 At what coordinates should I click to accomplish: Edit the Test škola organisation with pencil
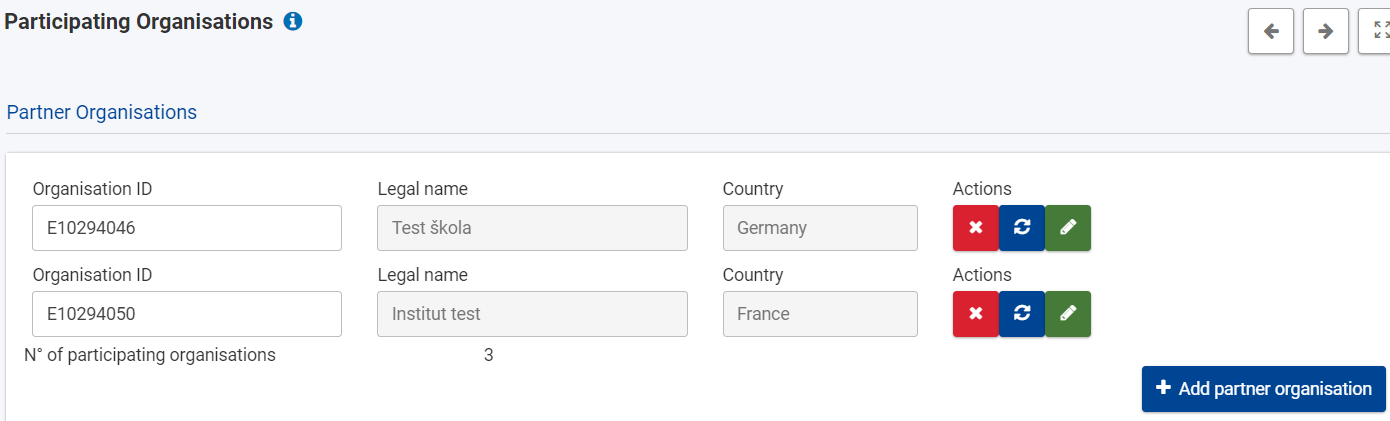tap(1068, 228)
